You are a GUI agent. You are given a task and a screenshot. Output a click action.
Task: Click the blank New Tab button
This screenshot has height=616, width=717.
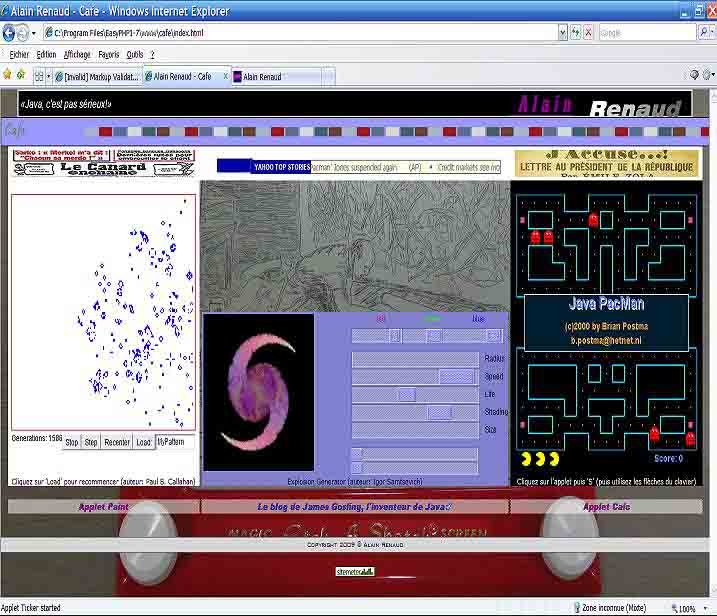click(328, 76)
